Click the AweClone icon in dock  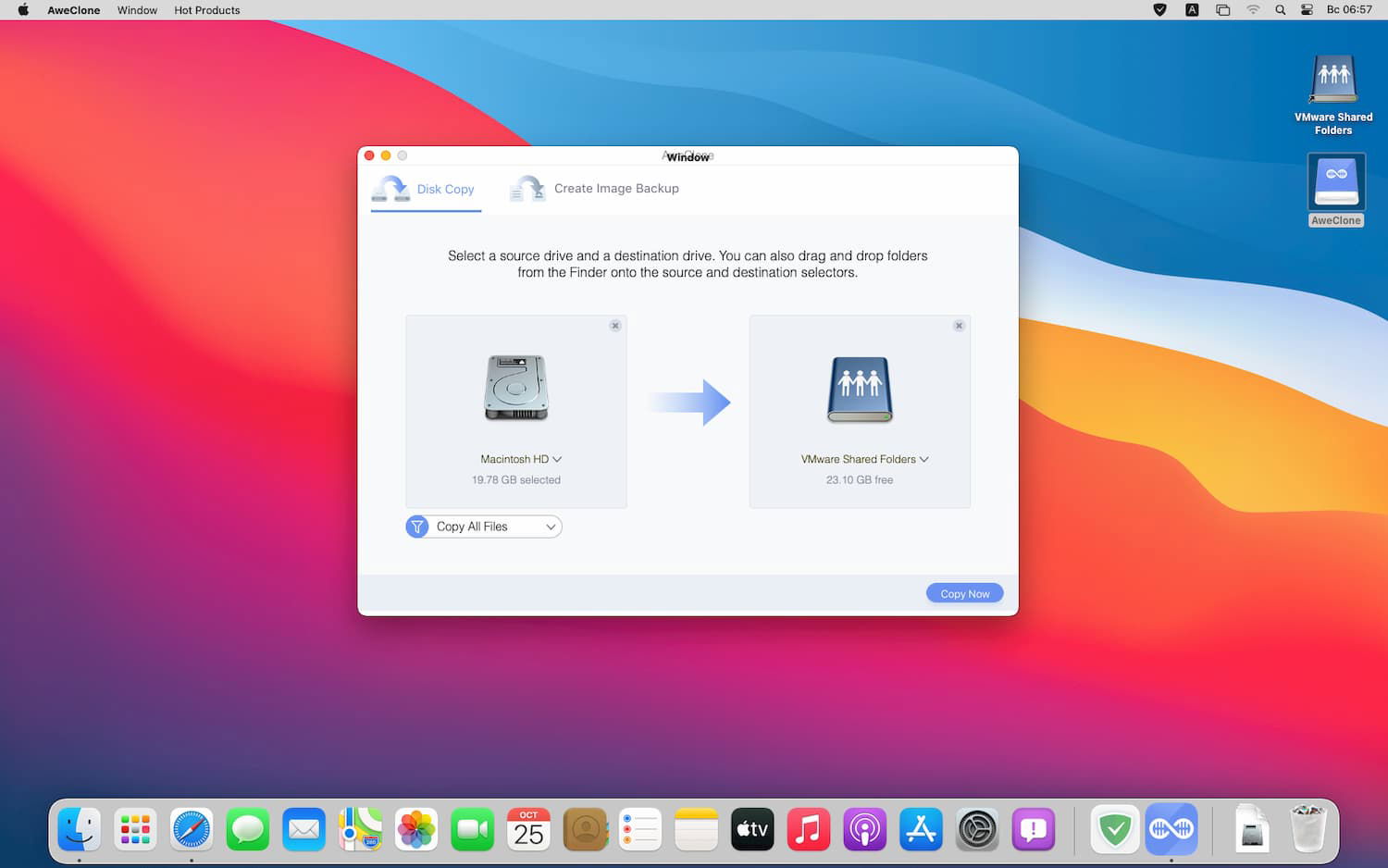point(1171,829)
